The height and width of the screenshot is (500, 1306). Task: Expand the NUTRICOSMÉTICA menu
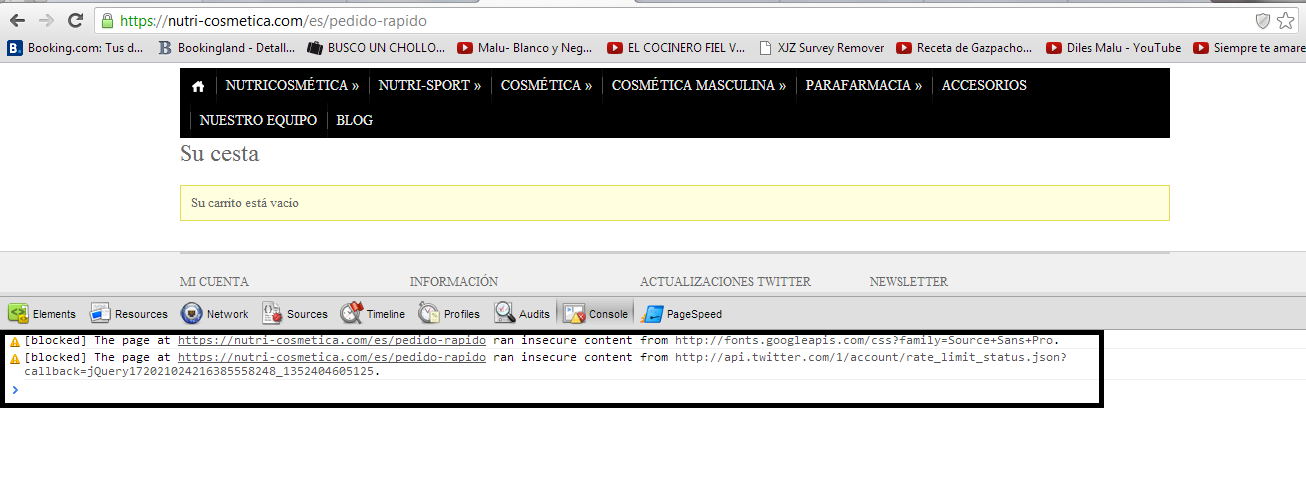[292, 86]
